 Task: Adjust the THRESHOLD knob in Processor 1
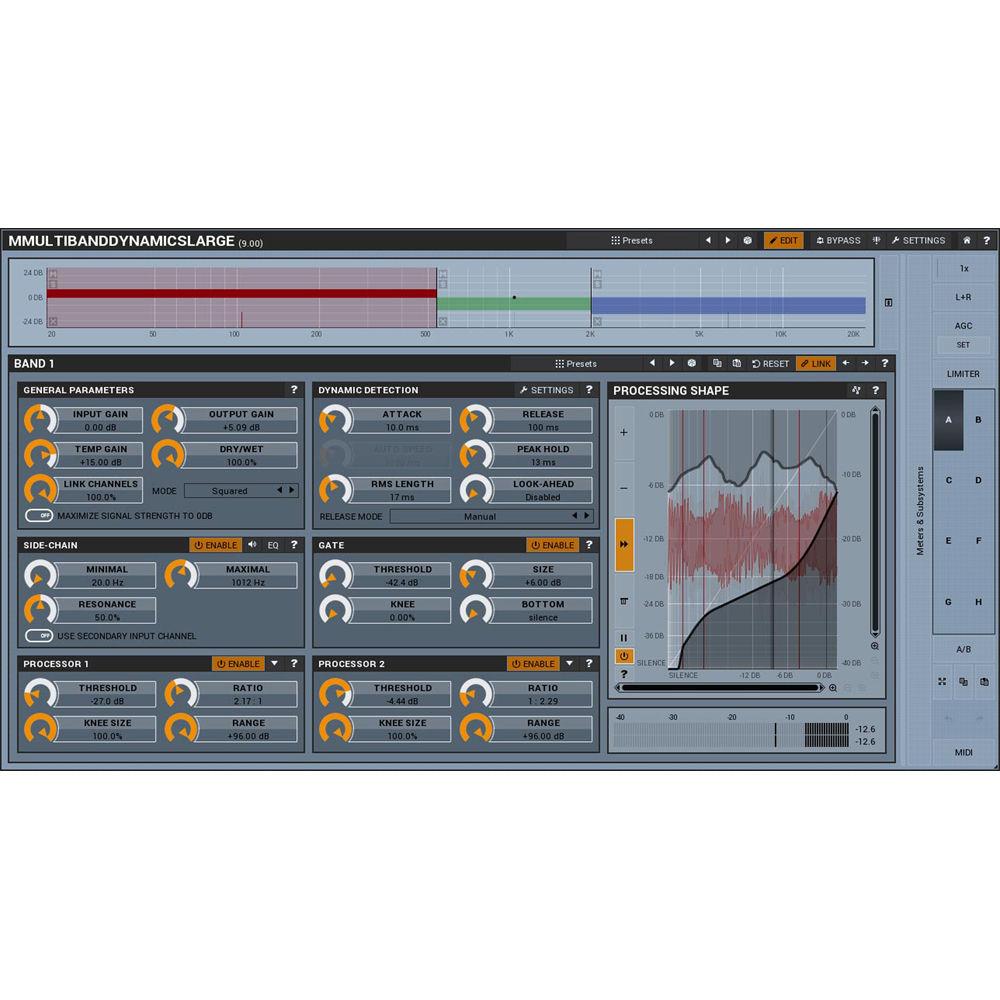coord(40,691)
